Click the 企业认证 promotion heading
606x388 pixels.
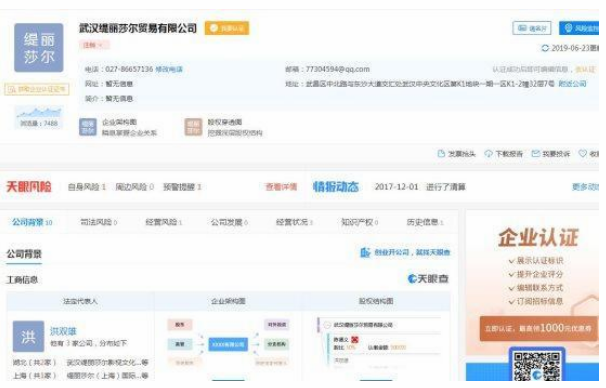538,237
